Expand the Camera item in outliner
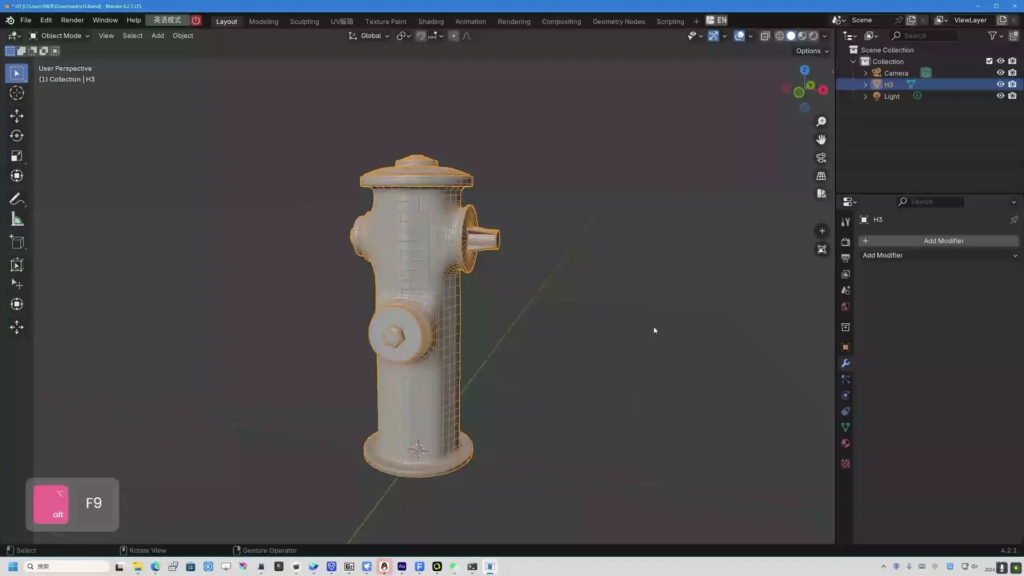This screenshot has height=576, width=1024. coord(865,73)
